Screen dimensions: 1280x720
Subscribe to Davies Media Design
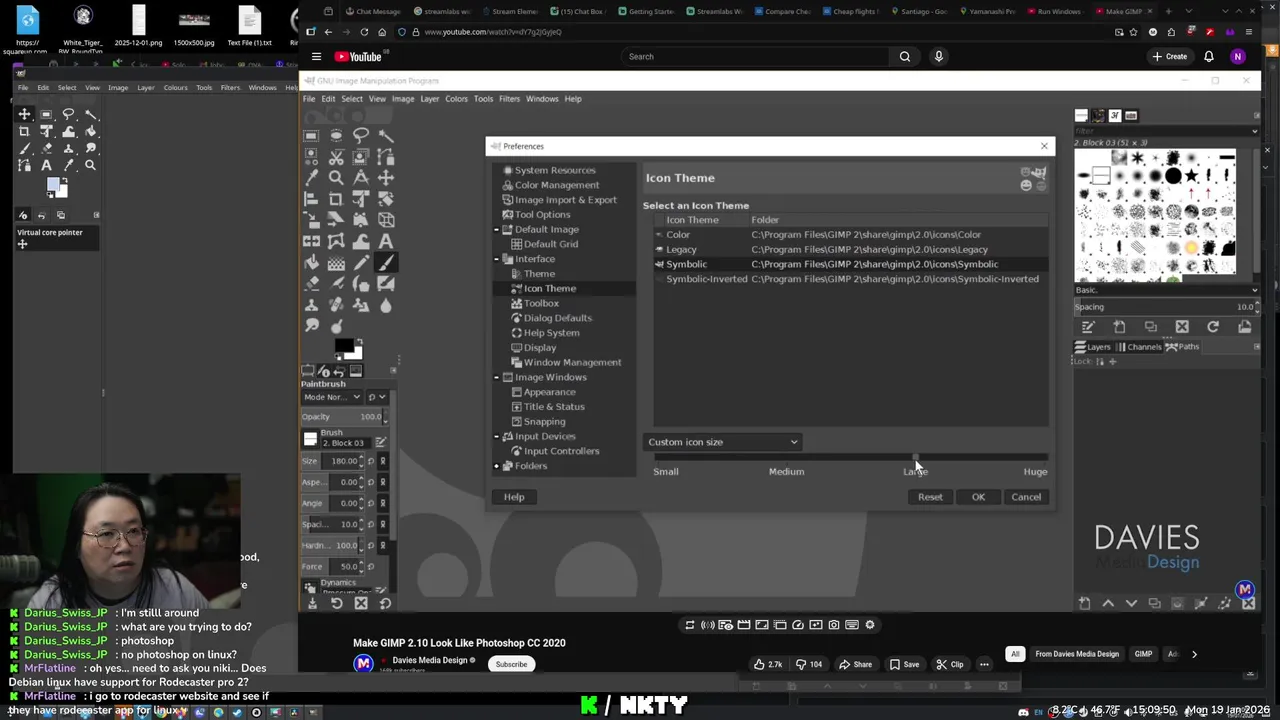click(511, 664)
